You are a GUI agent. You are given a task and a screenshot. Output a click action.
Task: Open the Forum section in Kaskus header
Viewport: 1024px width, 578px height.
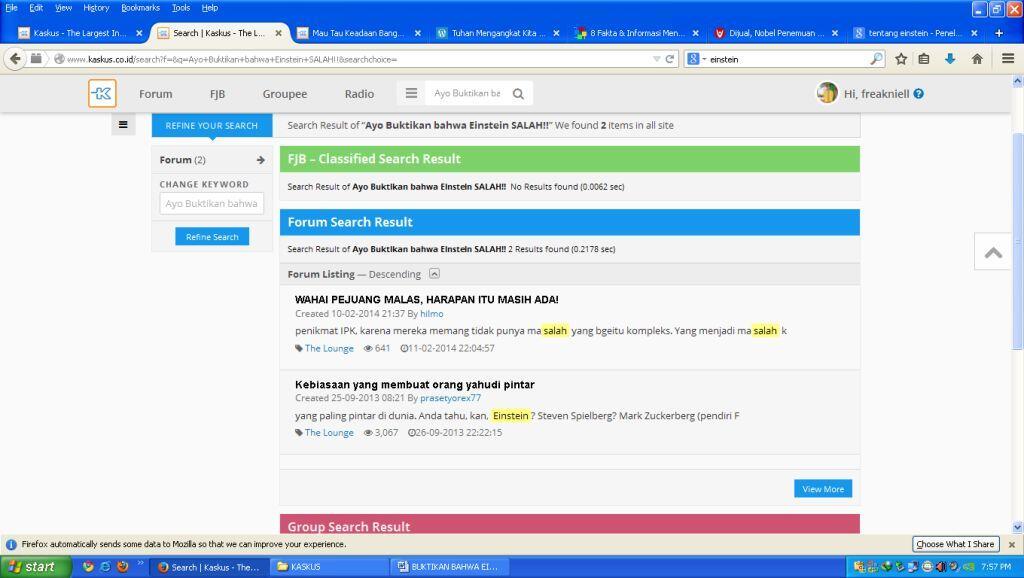155,94
